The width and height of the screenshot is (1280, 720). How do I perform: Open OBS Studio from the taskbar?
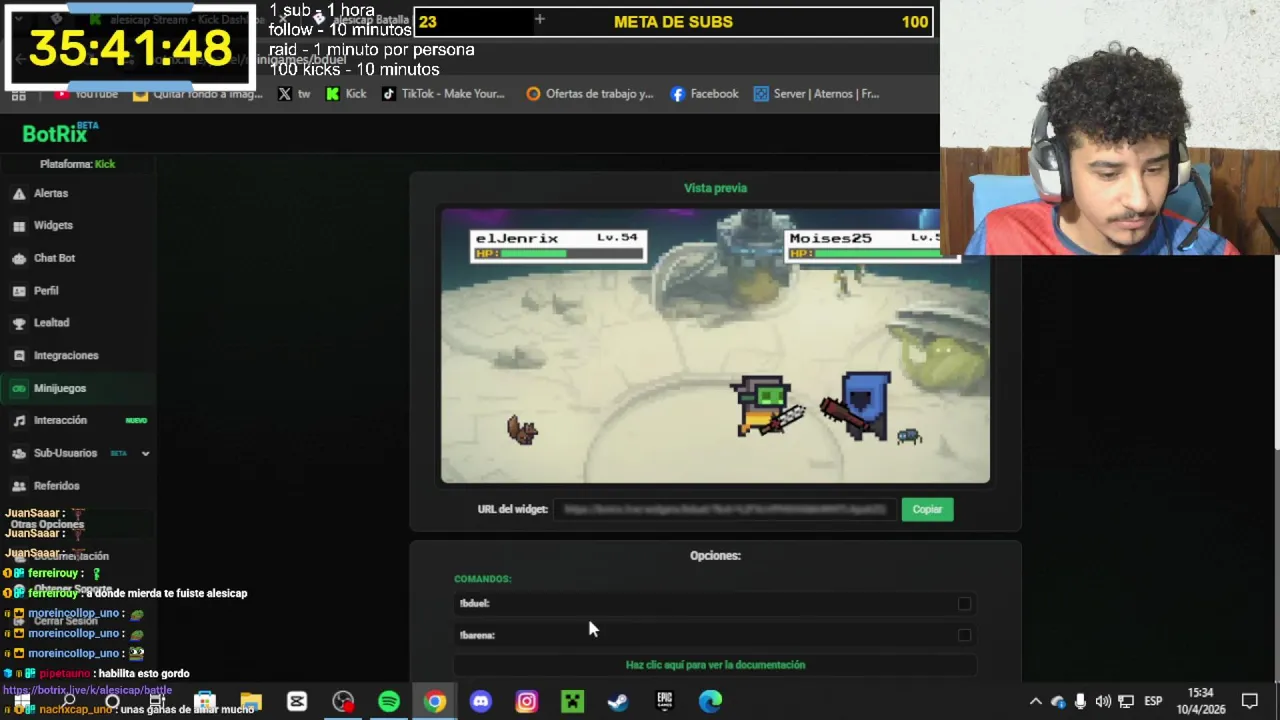(x=343, y=702)
